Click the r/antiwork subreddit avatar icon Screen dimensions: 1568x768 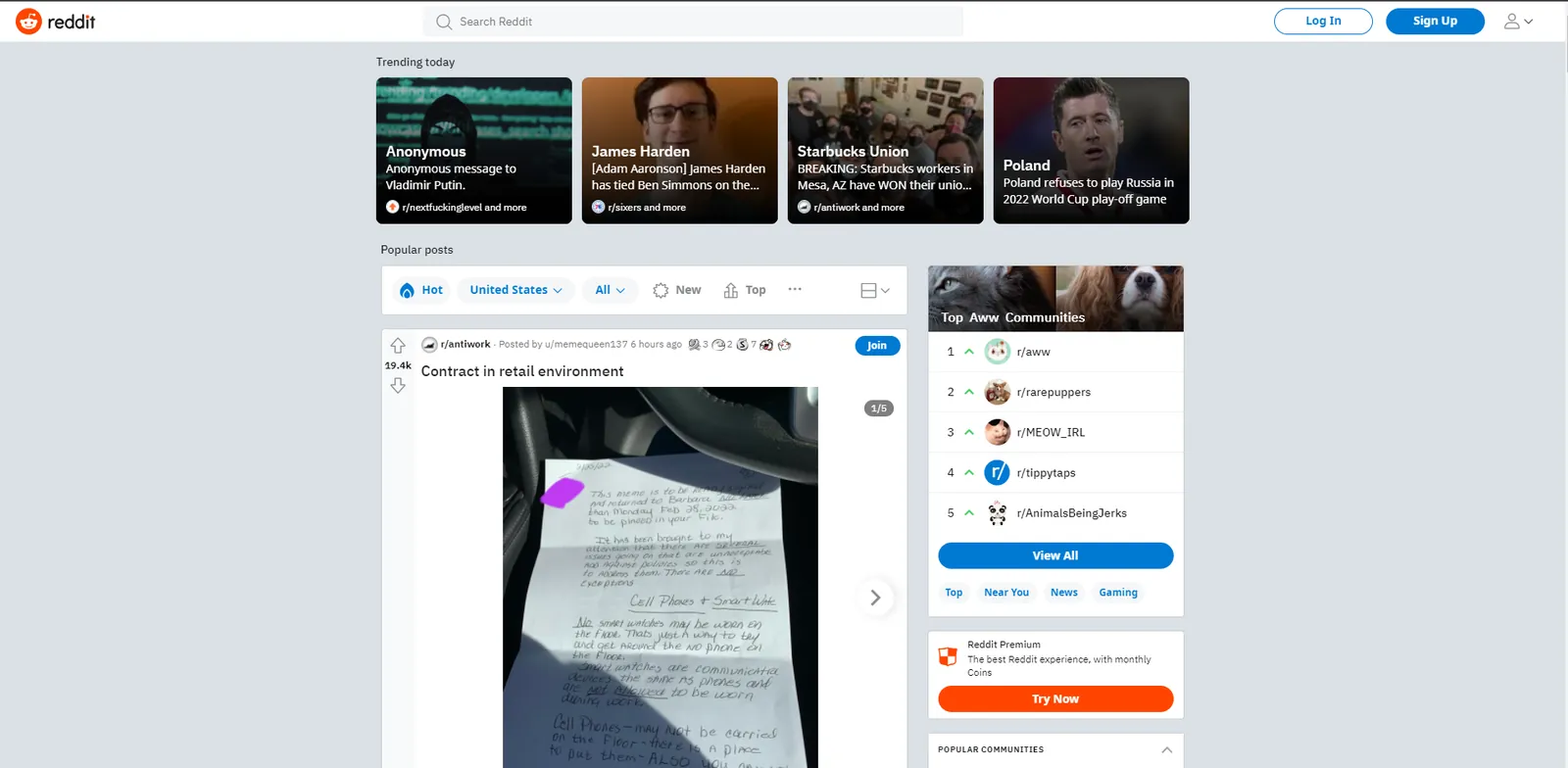(x=429, y=345)
